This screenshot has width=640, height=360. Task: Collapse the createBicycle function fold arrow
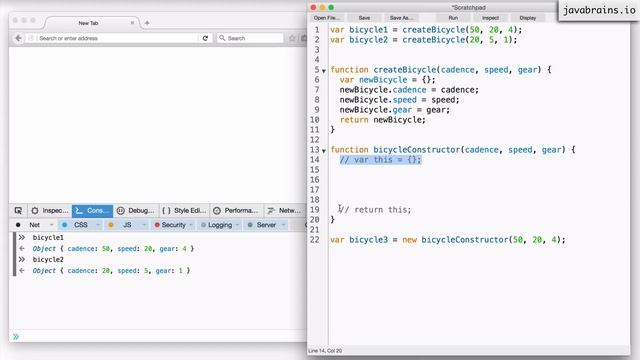(x=324, y=71)
